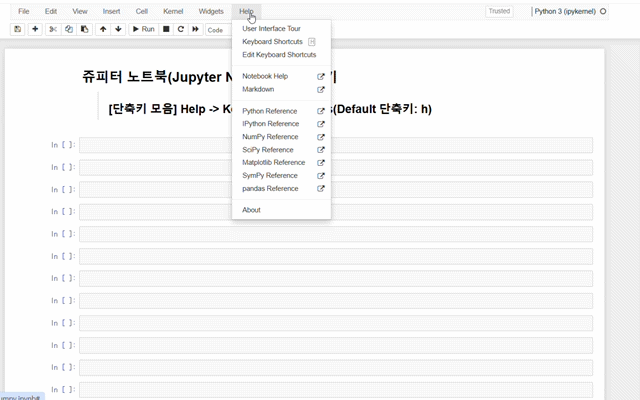Click external link icon beside NumPy Reference
Screen dimensions: 640x400
point(321,137)
